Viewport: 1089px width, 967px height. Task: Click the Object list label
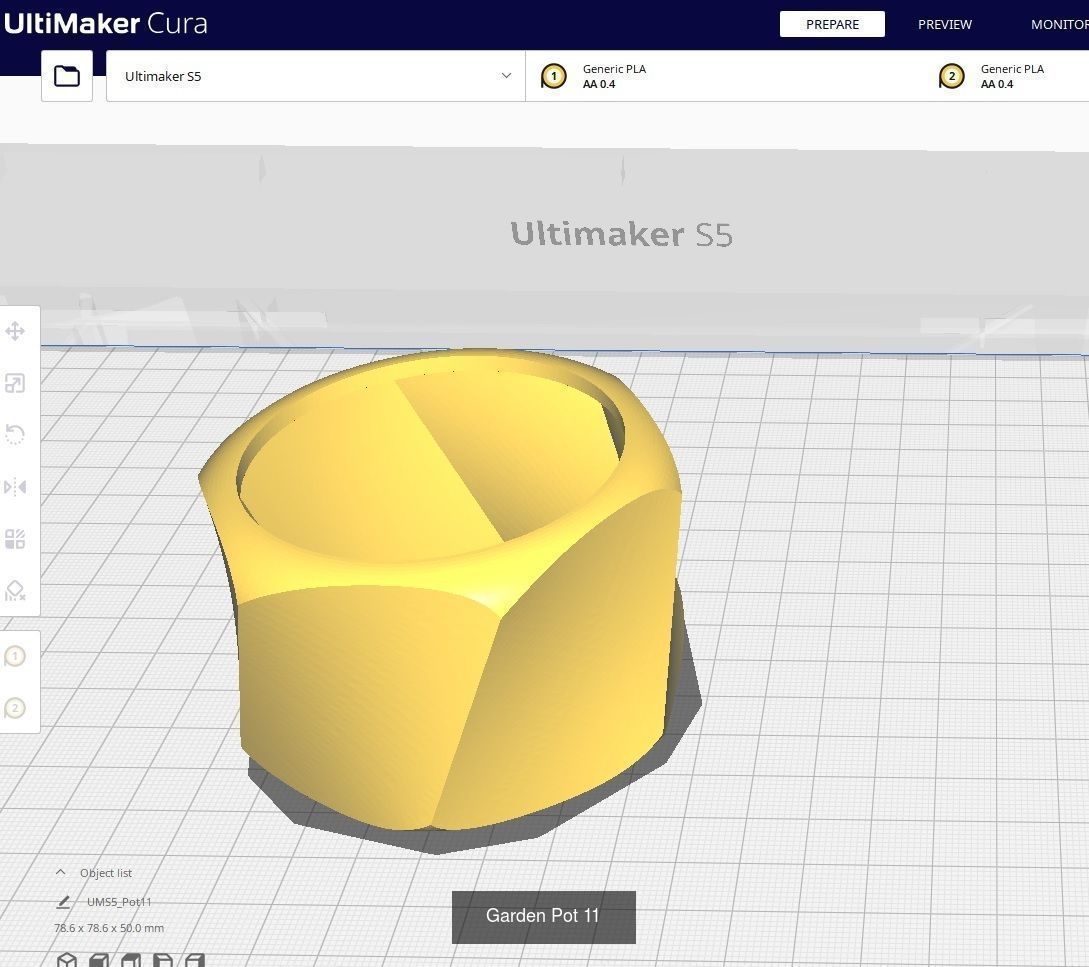point(106,873)
